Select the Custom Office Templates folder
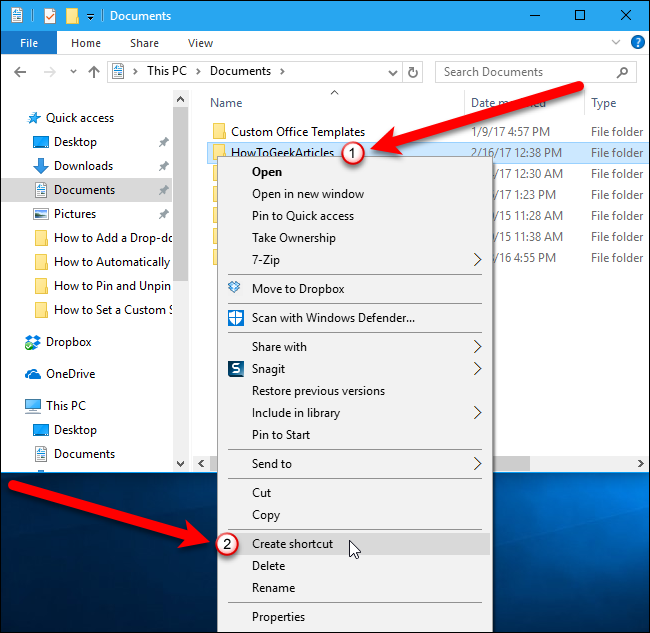Viewport: 650px width, 633px height. pyautogui.click(x=298, y=132)
